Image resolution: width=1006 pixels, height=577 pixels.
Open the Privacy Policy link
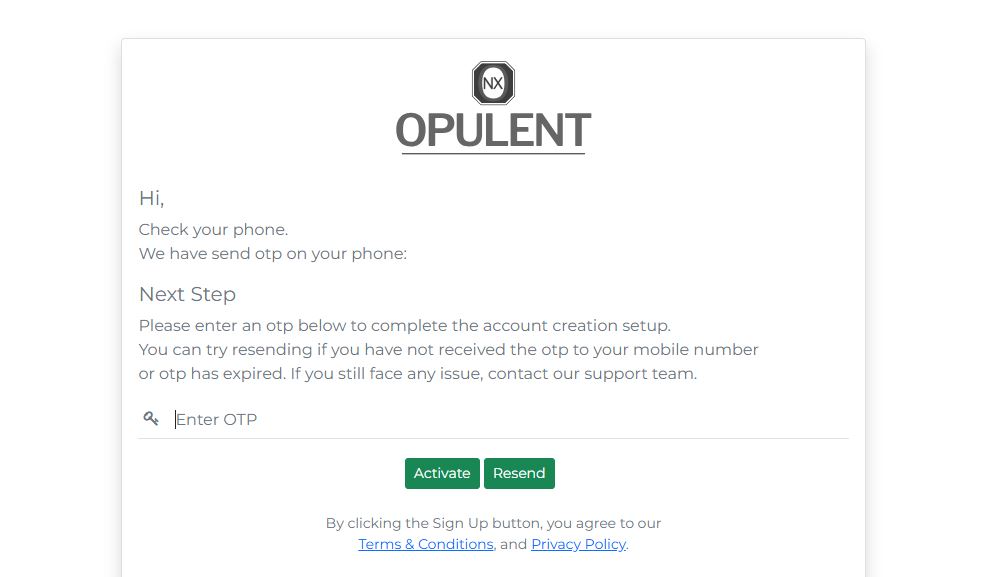[x=578, y=544]
